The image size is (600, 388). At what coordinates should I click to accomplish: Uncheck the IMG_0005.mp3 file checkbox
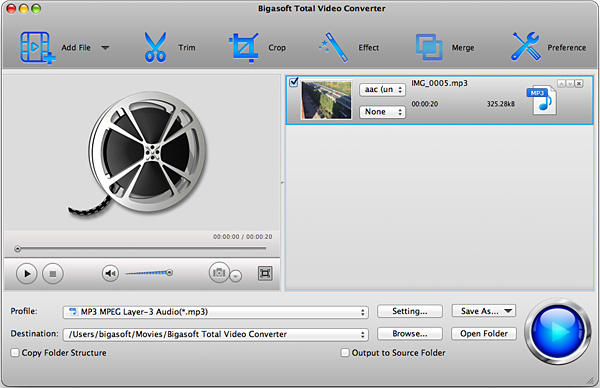point(293,82)
